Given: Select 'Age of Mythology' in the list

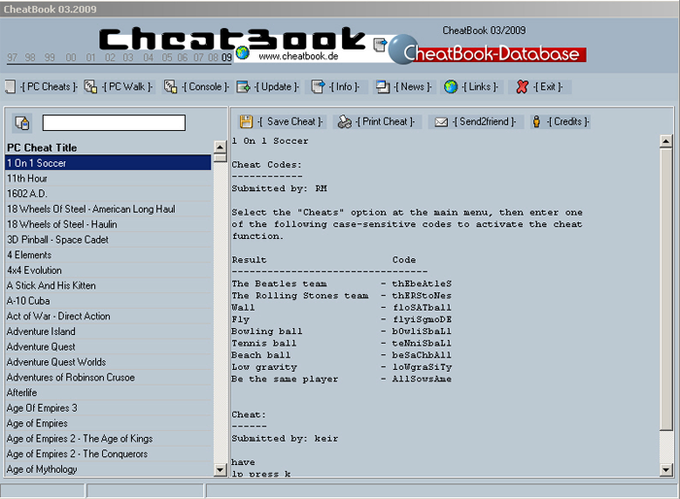Looking at the screenshot, I should click(x=108, y=469).
